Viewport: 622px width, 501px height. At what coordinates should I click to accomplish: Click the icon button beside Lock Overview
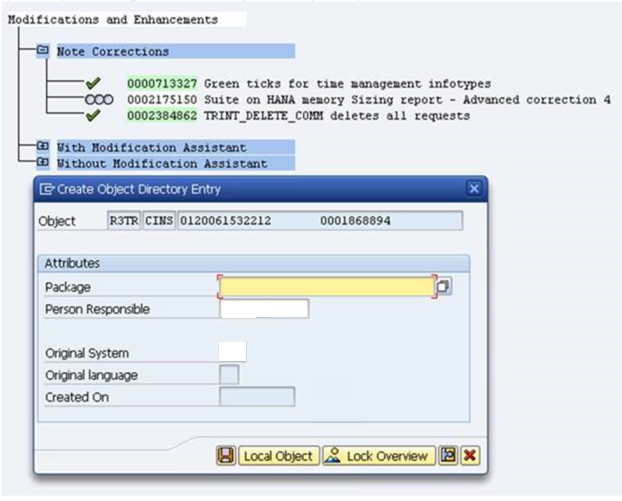pyautogui.click(x=448, y=455)
